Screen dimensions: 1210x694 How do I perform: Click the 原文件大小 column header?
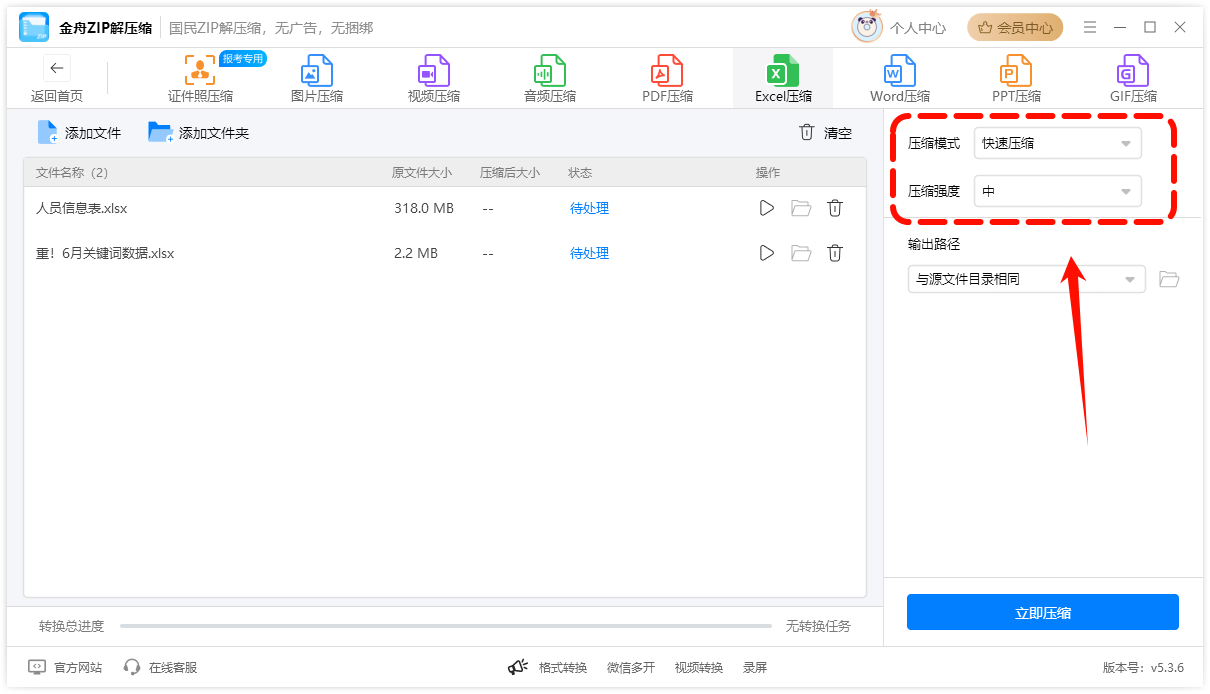click(422, 172)
